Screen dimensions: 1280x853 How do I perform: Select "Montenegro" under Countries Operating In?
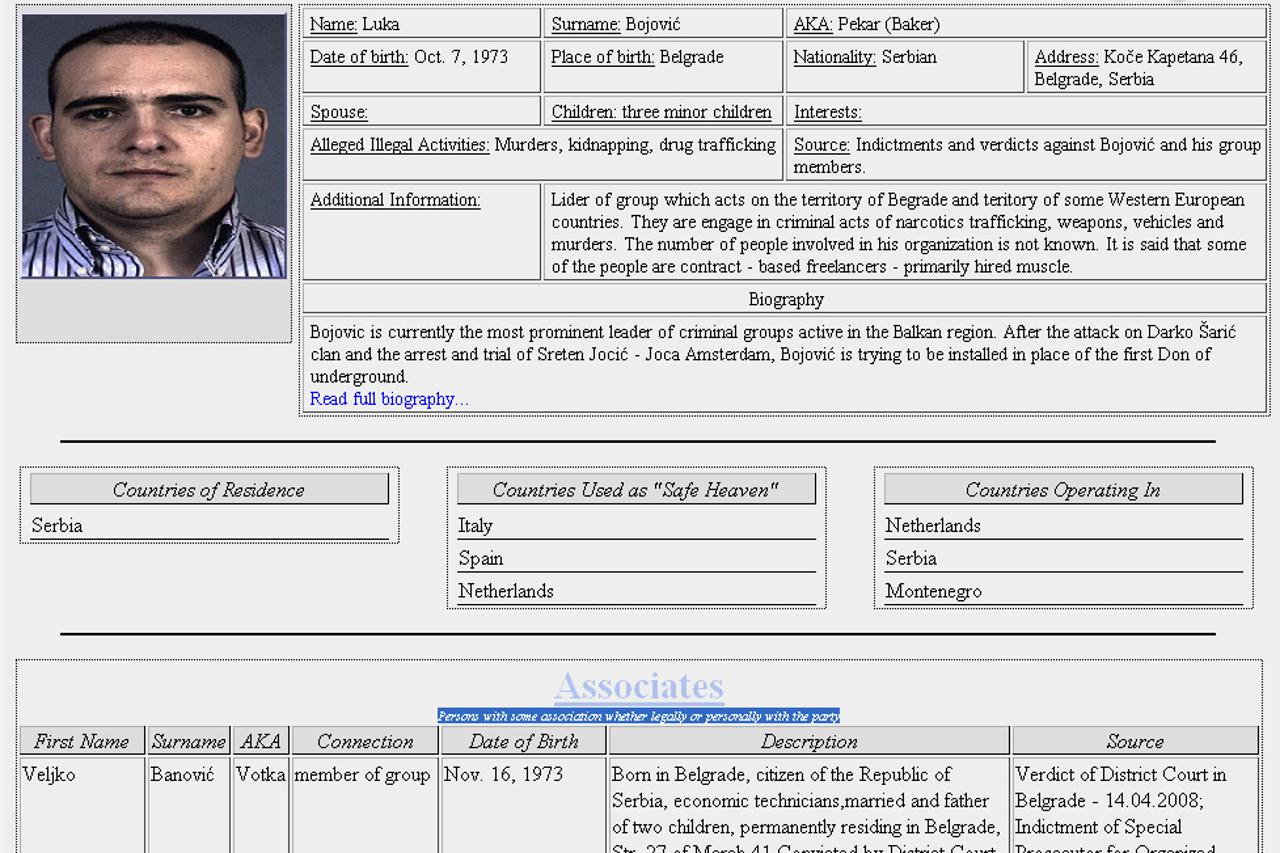(x=1063, y=591)
